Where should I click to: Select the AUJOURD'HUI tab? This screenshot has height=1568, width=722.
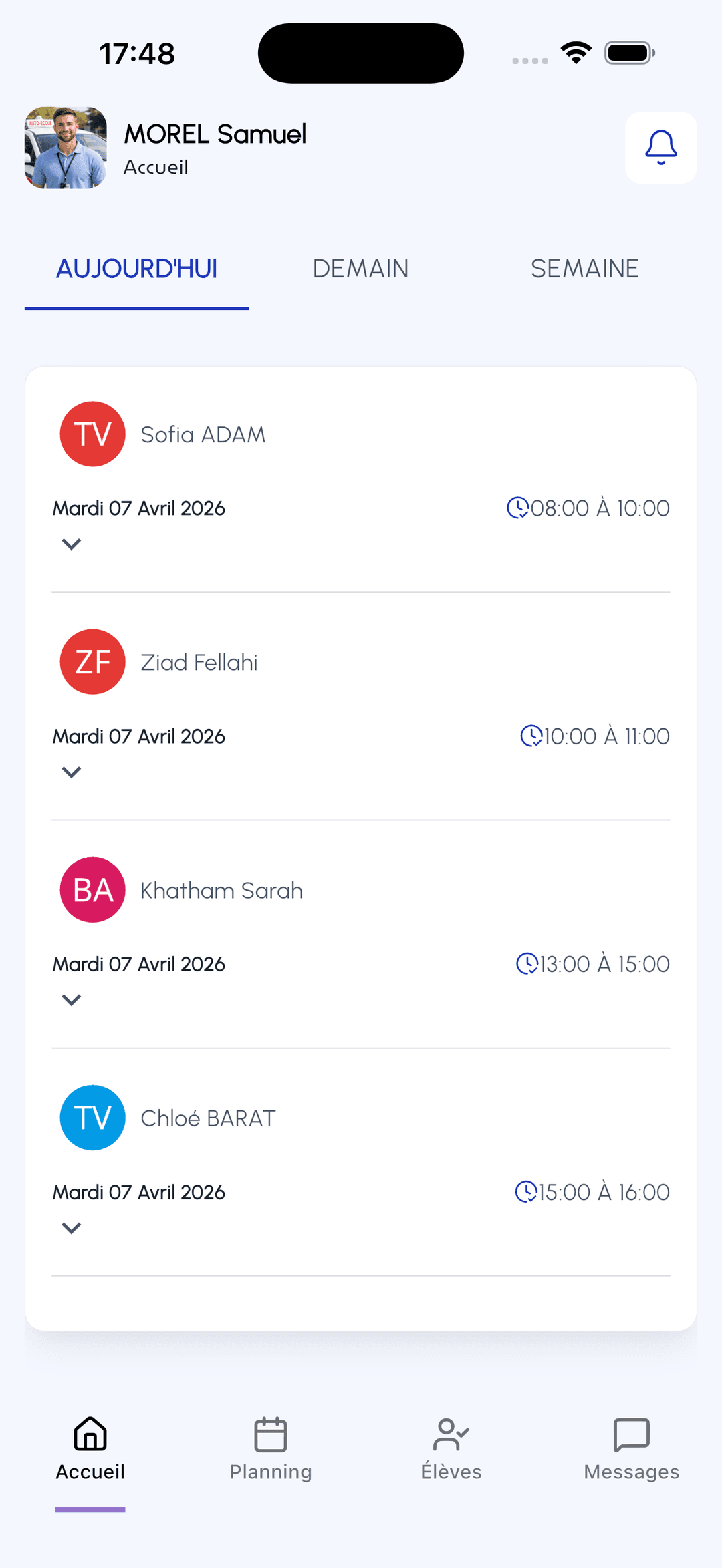137,269
